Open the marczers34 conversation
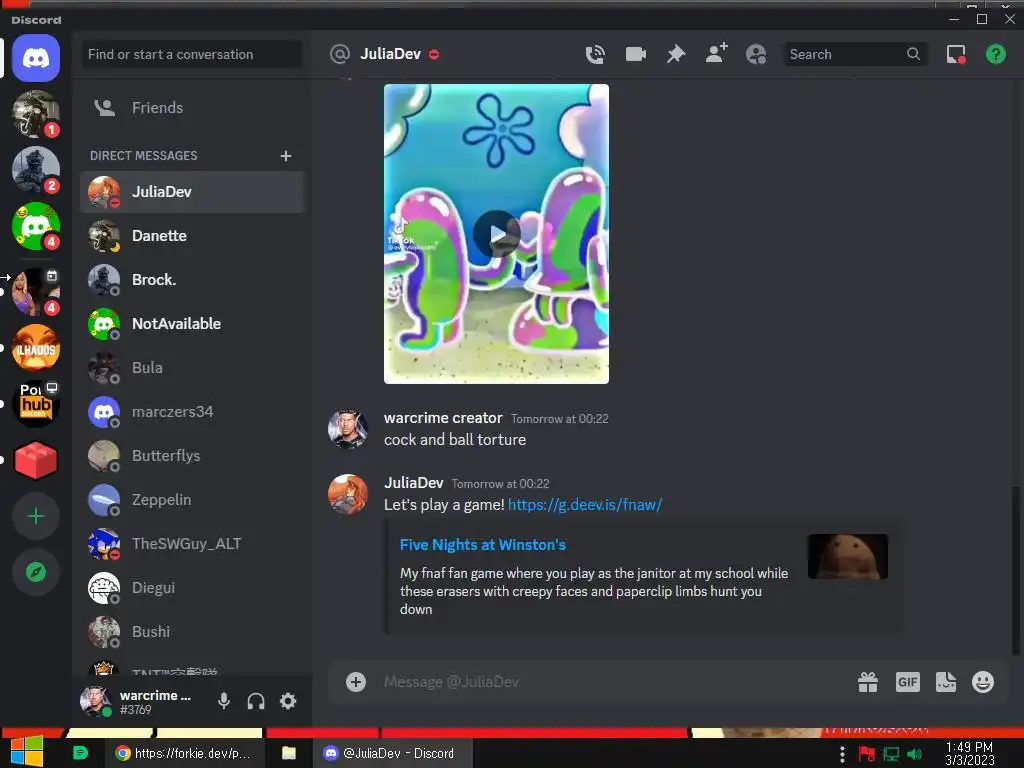Screen dimensions: 1024x768 (193, 411)
